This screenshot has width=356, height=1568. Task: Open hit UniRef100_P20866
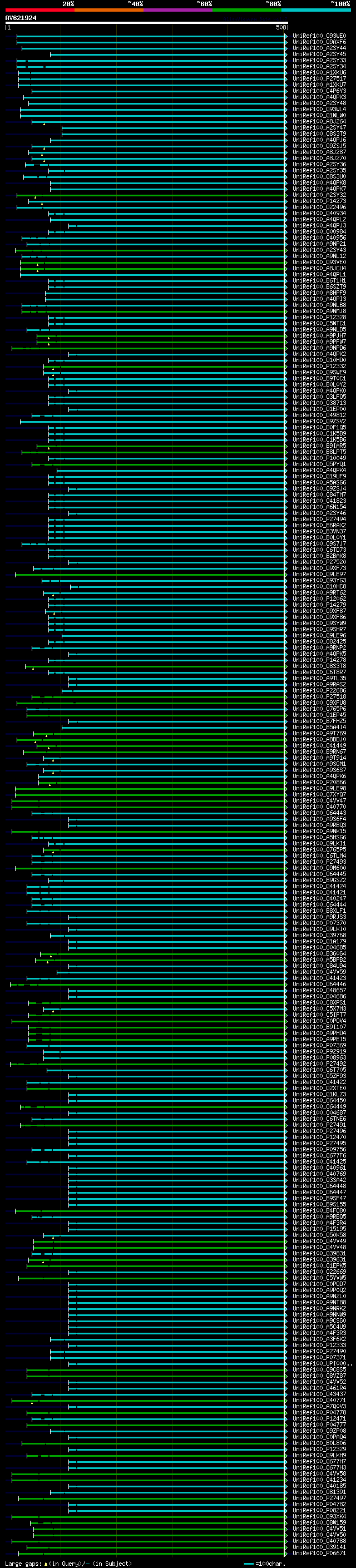click(x=319, y=782)
